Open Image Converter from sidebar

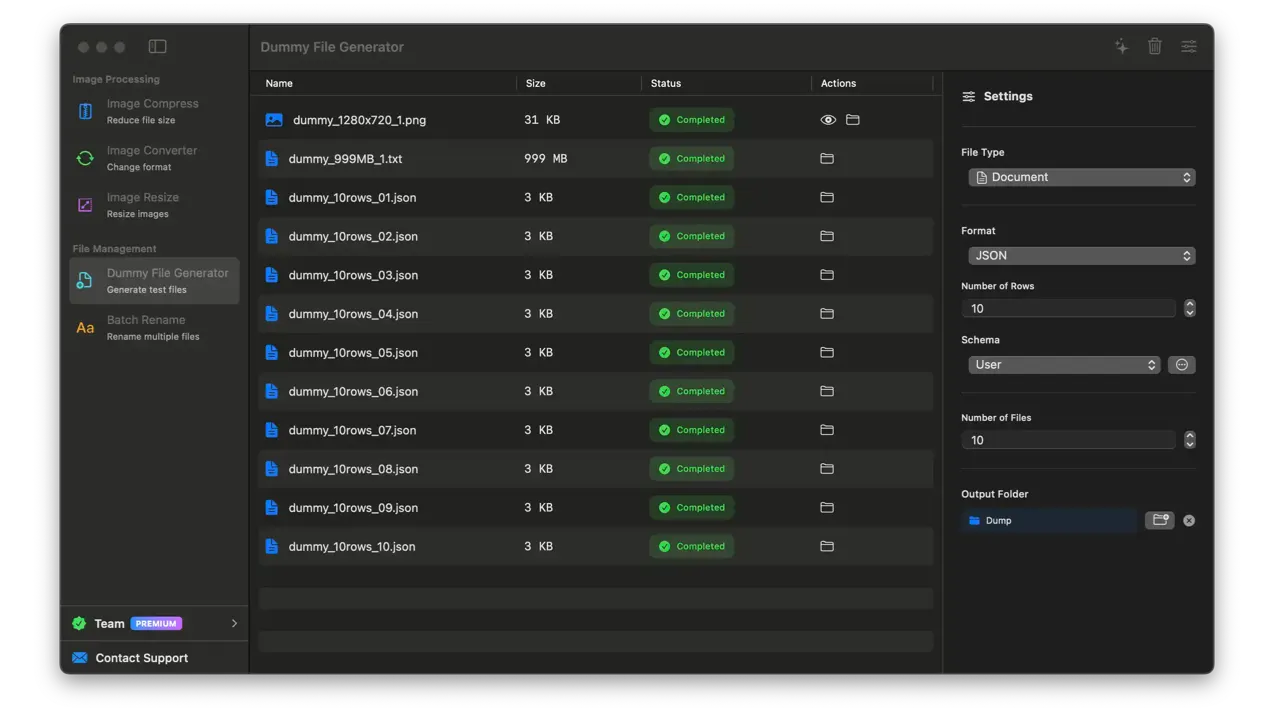pos(153,158)
